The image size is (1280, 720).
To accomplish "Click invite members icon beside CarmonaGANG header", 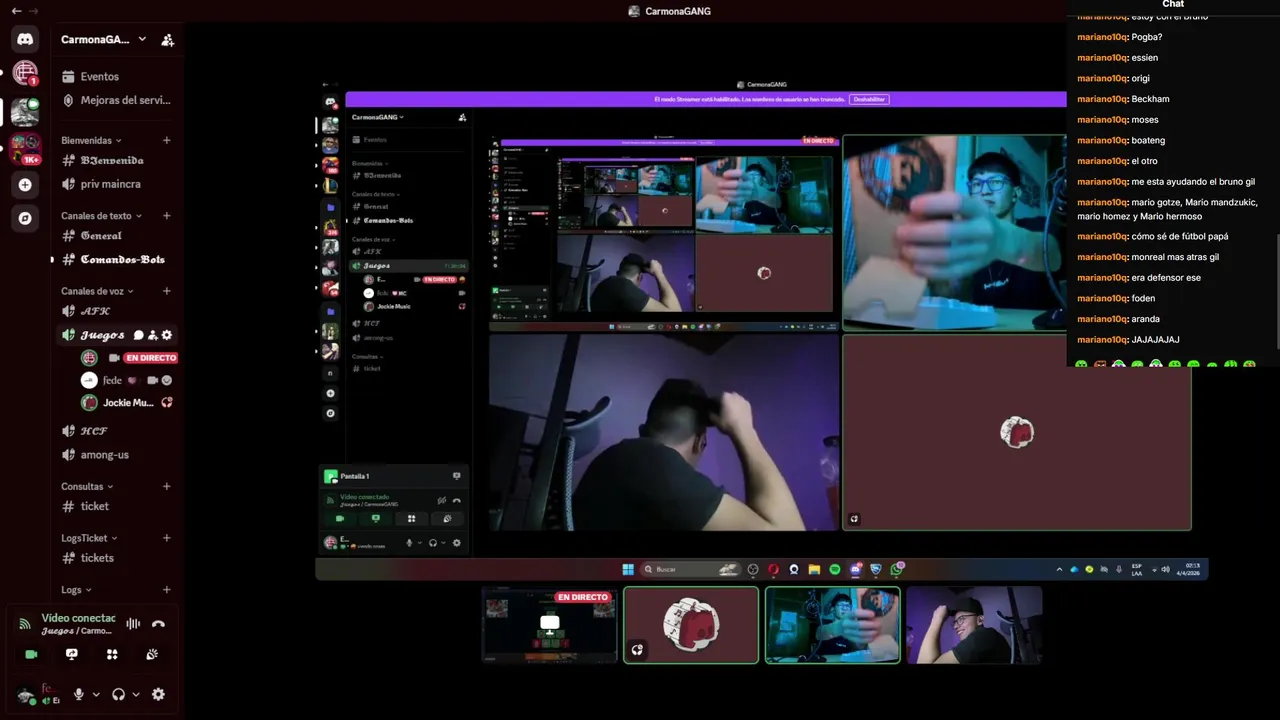I will pyautogui.click(x=167, y=40).
